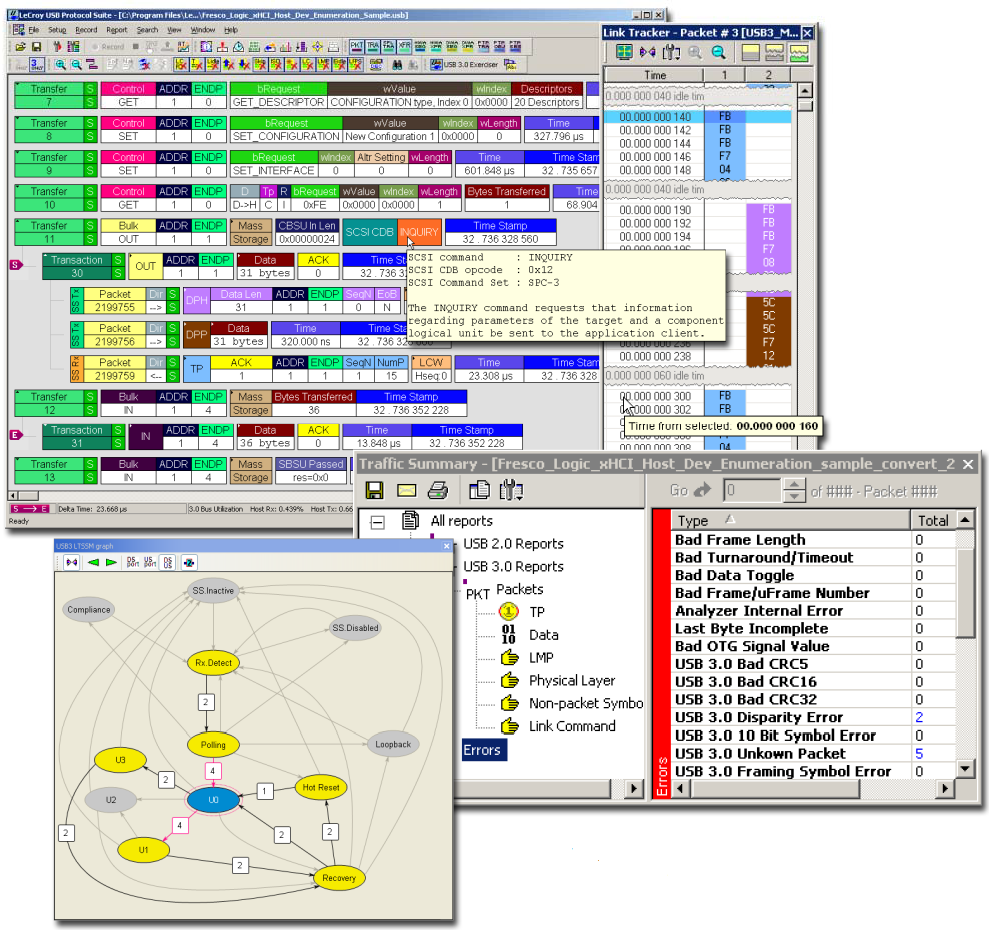Click the INQUIRY SCSI CDB field

(419, 232)
